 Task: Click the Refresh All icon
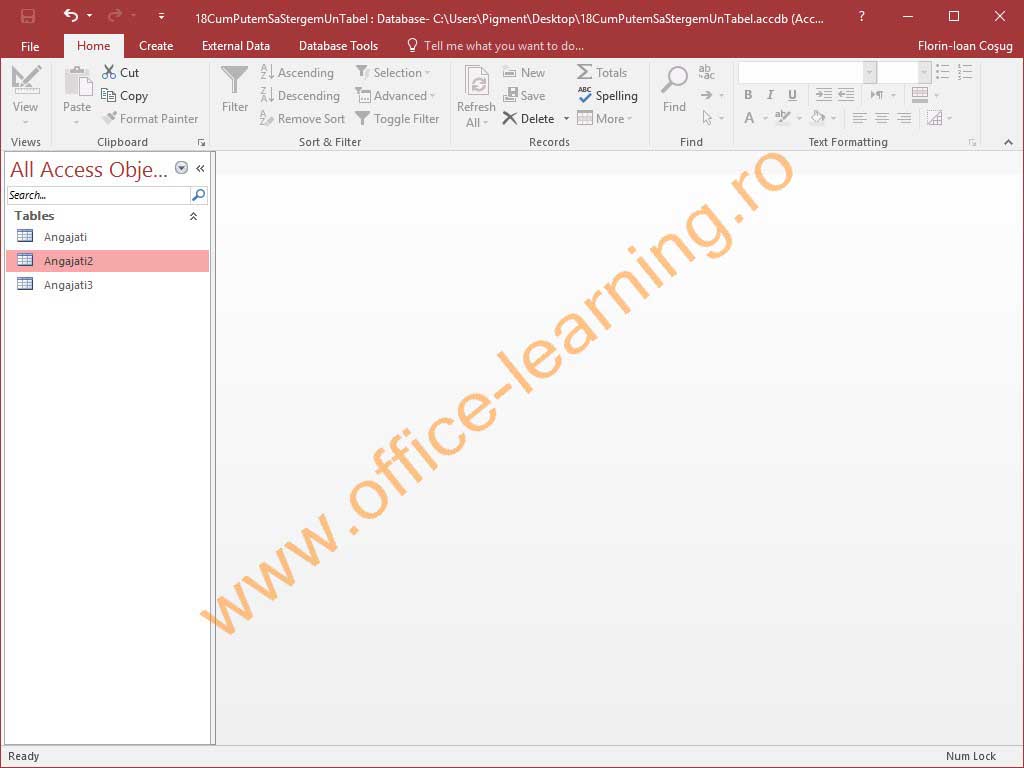tap(477, 82)
